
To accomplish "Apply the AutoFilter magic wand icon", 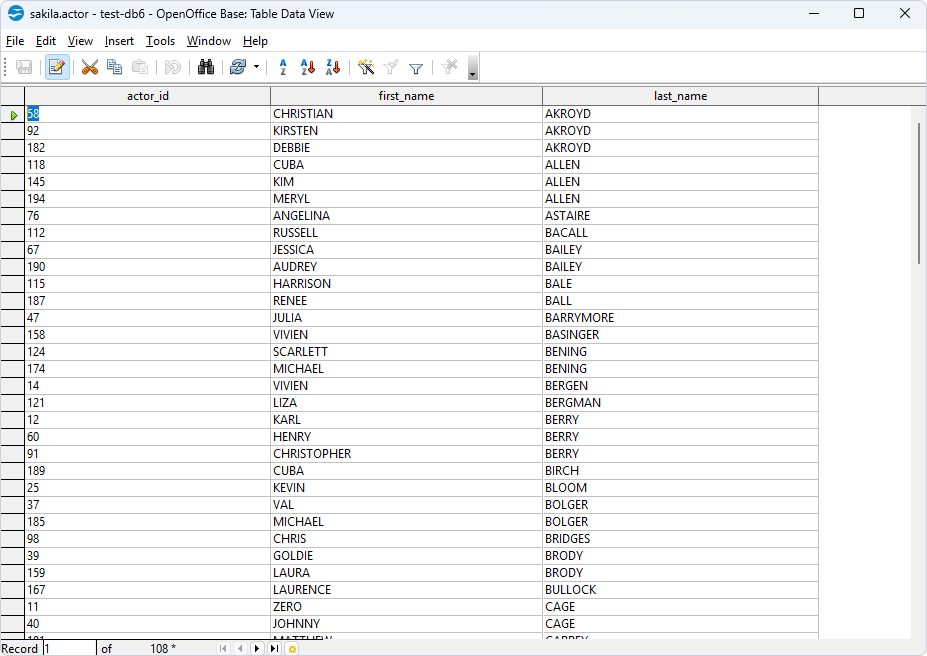I will pos(366,66).
